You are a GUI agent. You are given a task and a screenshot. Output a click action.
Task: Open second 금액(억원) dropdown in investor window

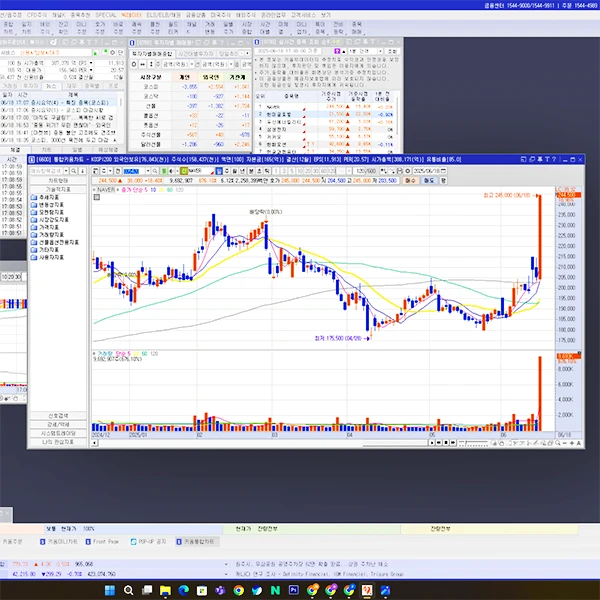coord(231,64)
